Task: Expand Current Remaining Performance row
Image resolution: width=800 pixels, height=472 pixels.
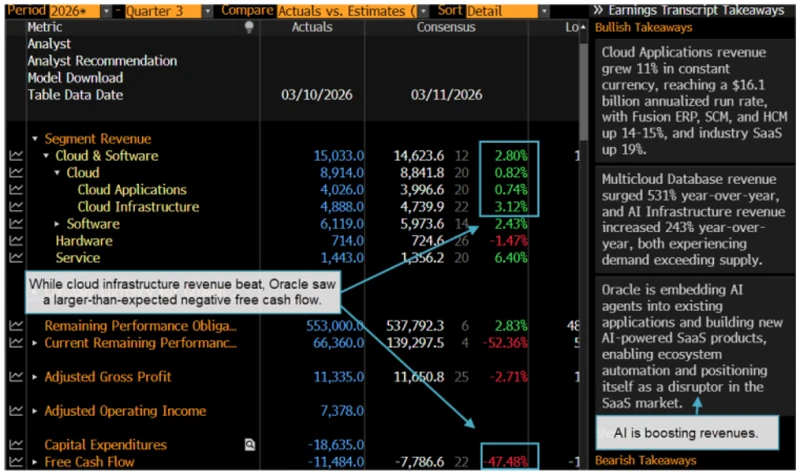Action: pos(35,343)
